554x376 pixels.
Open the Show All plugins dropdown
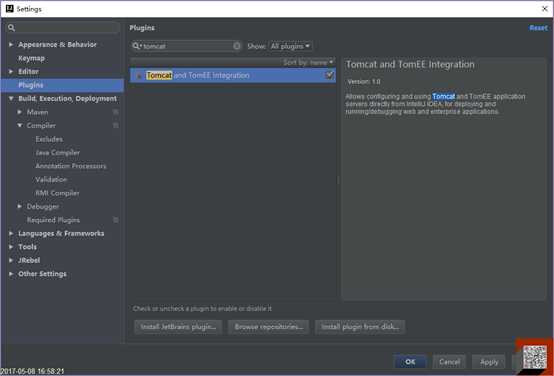click(x=290, y=46)
